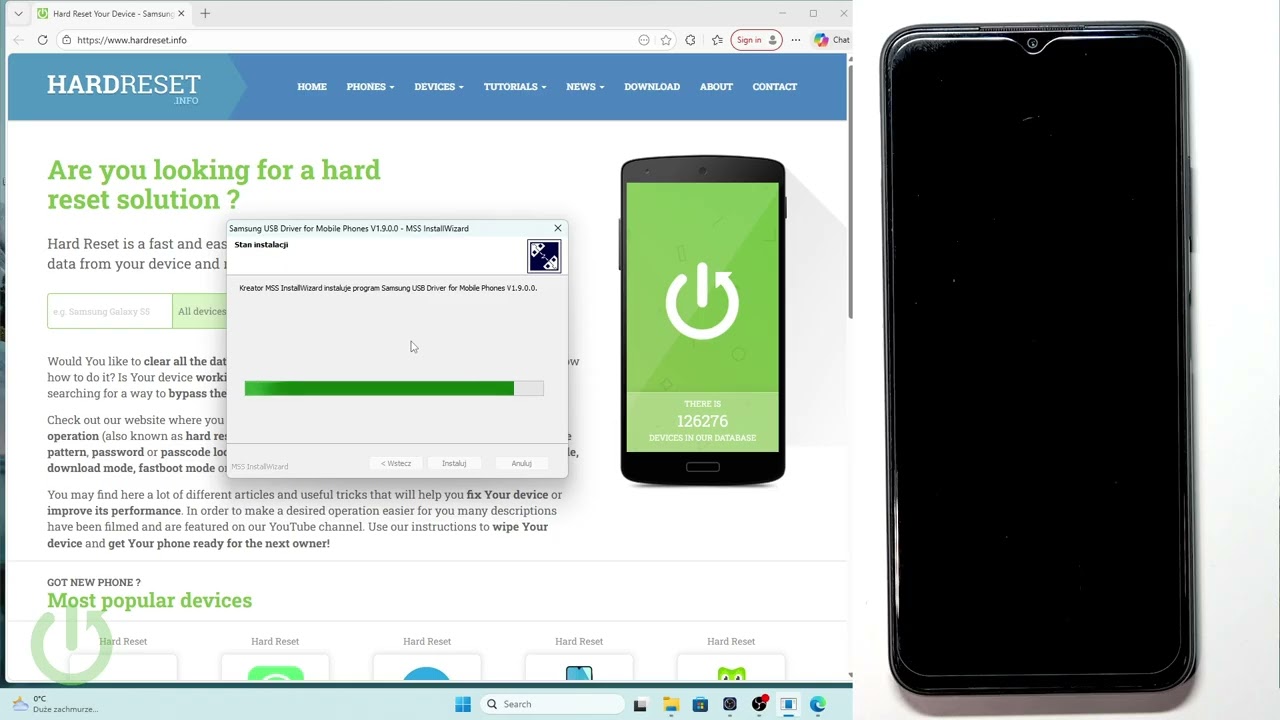Expand the PHONES navigation dropdown

[370, 87]
